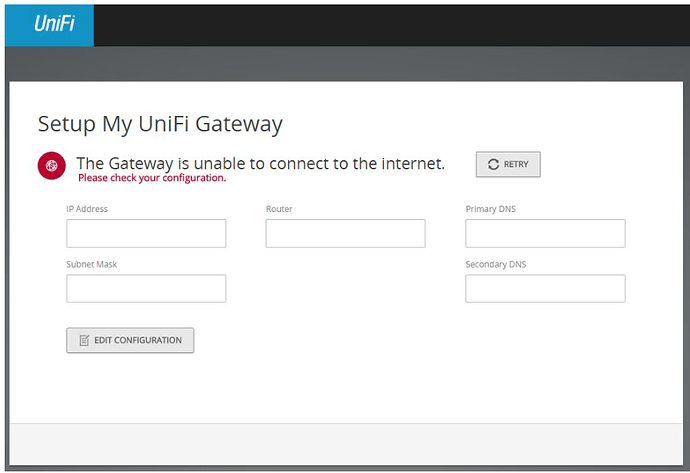This screenshot has width=690, height=473.
Task: Click the 'Secondary DNS' label
Action: (496, 264)
